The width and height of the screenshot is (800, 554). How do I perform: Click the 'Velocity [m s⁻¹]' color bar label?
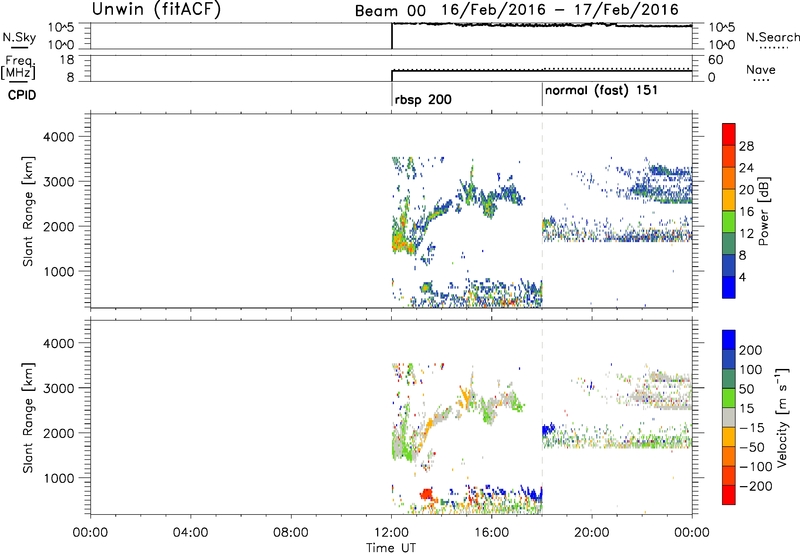click(x=782, y=417)
